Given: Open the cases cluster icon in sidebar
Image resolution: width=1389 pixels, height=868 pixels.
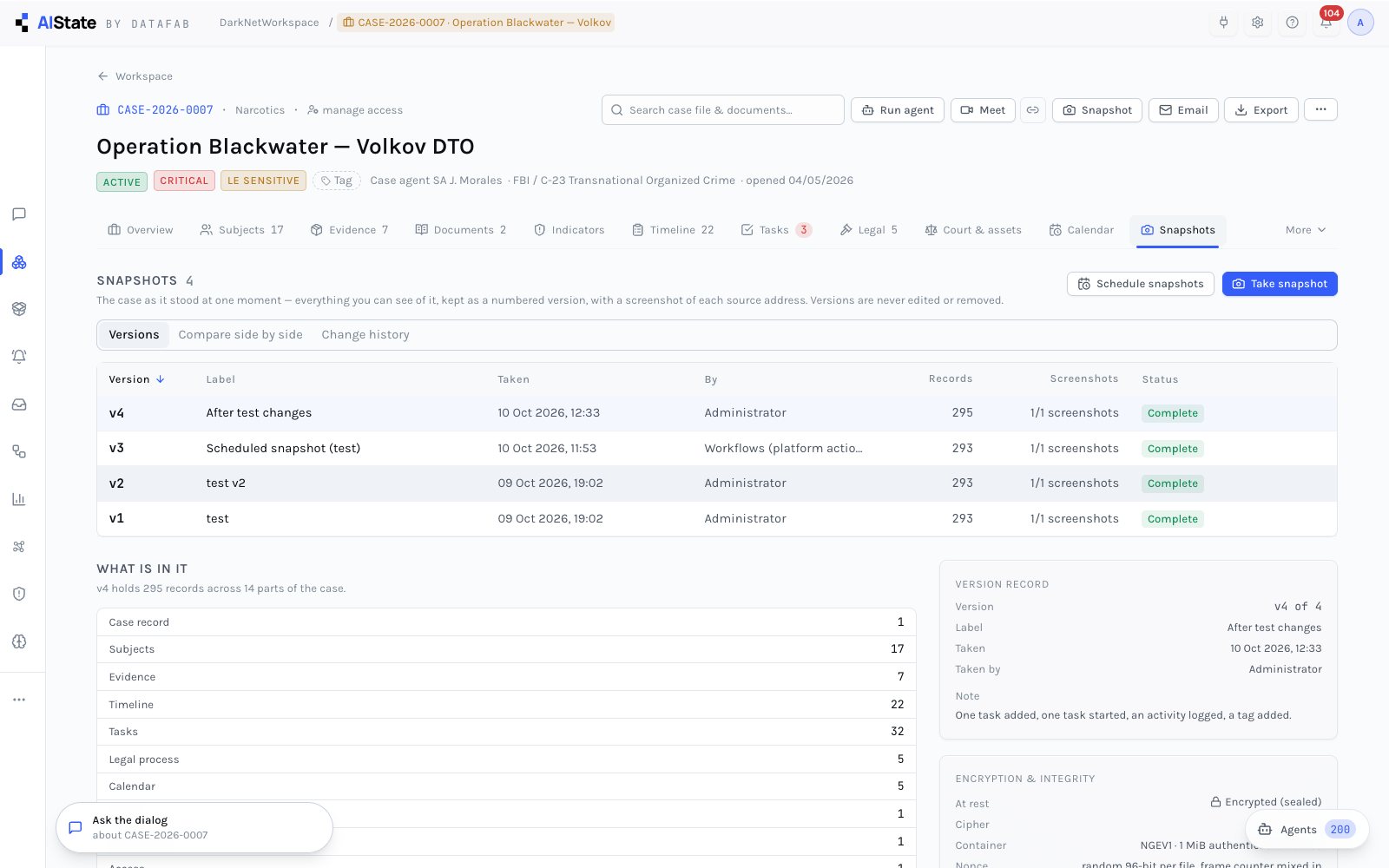Looking at the screenshot, I should point(19,262).
